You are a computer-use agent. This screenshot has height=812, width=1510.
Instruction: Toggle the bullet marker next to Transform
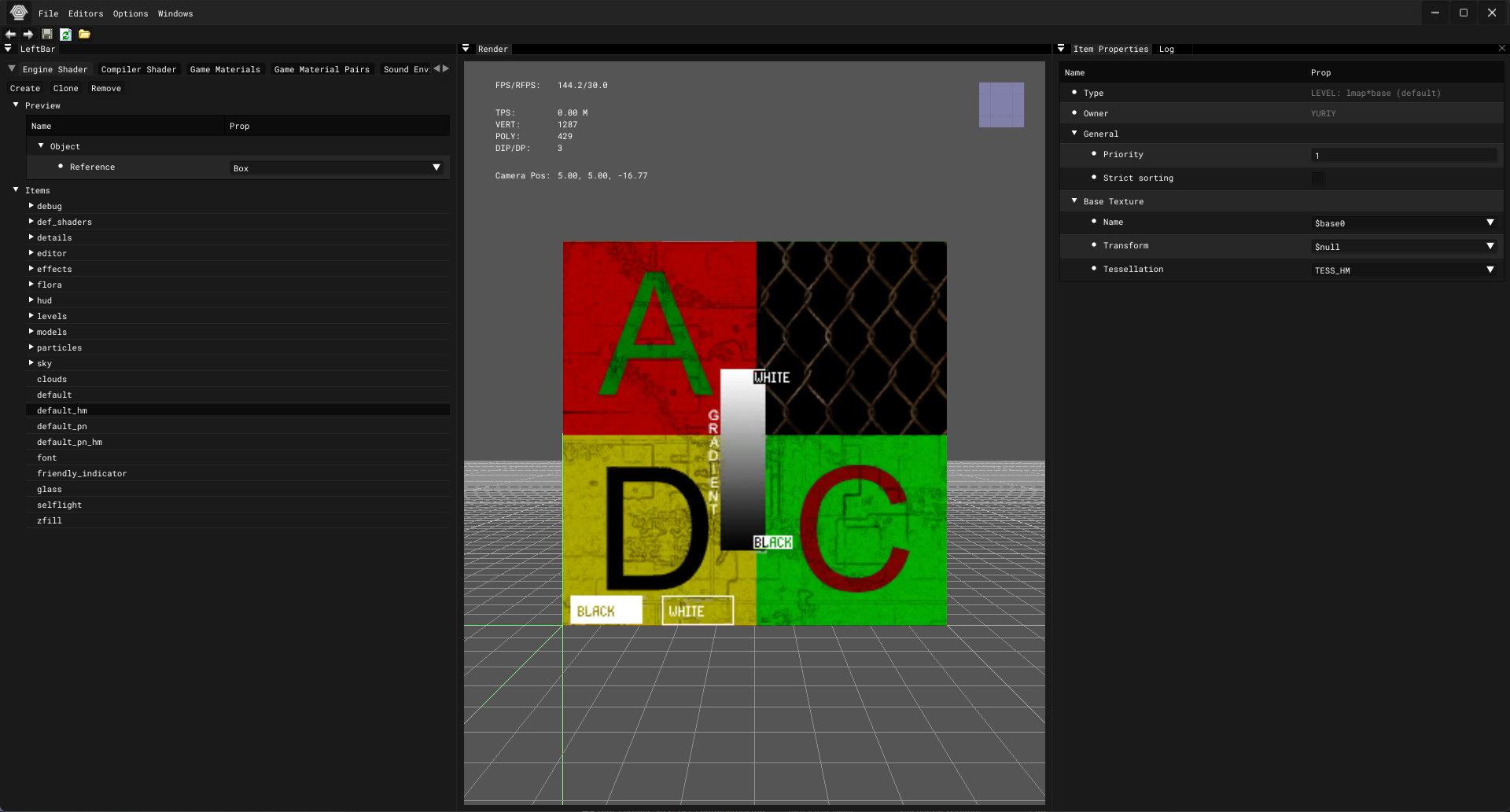(1095, 245)
